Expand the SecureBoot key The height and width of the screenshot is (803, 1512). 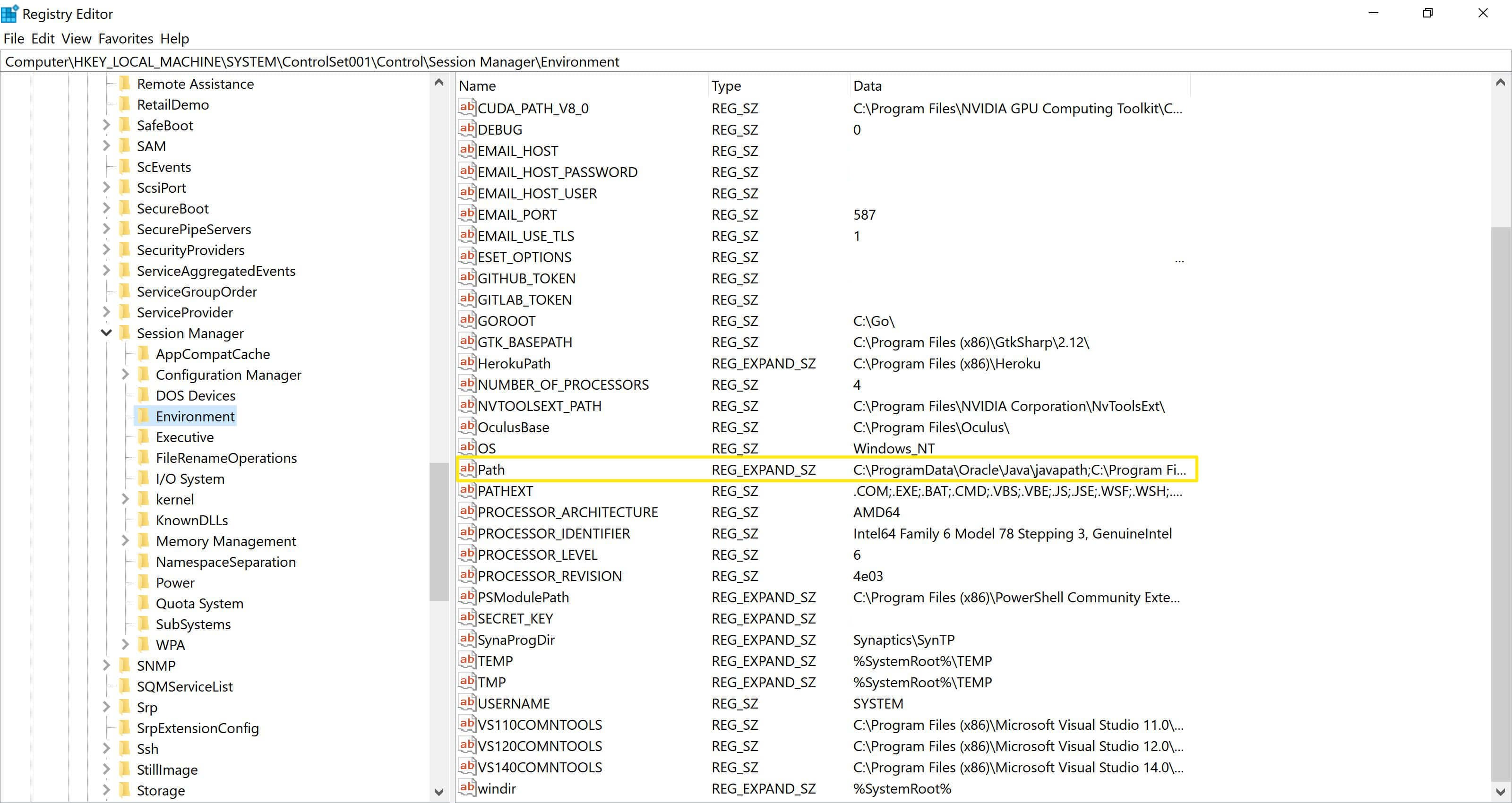pos(106,208)
